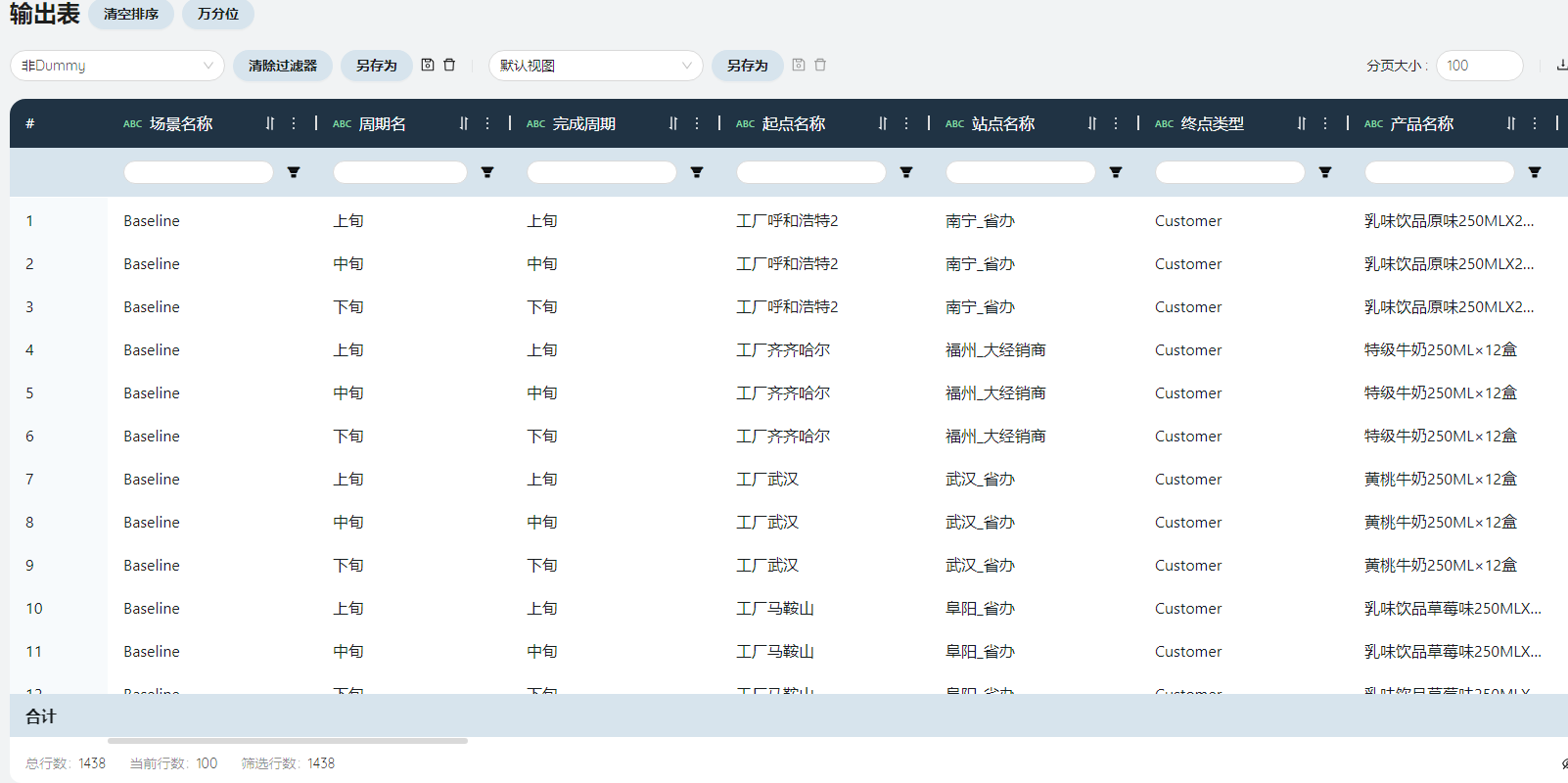Screen dimensions: 1568x783
Task: Click the filter funnel icon under 产品名称
Action: (1535, 172)
